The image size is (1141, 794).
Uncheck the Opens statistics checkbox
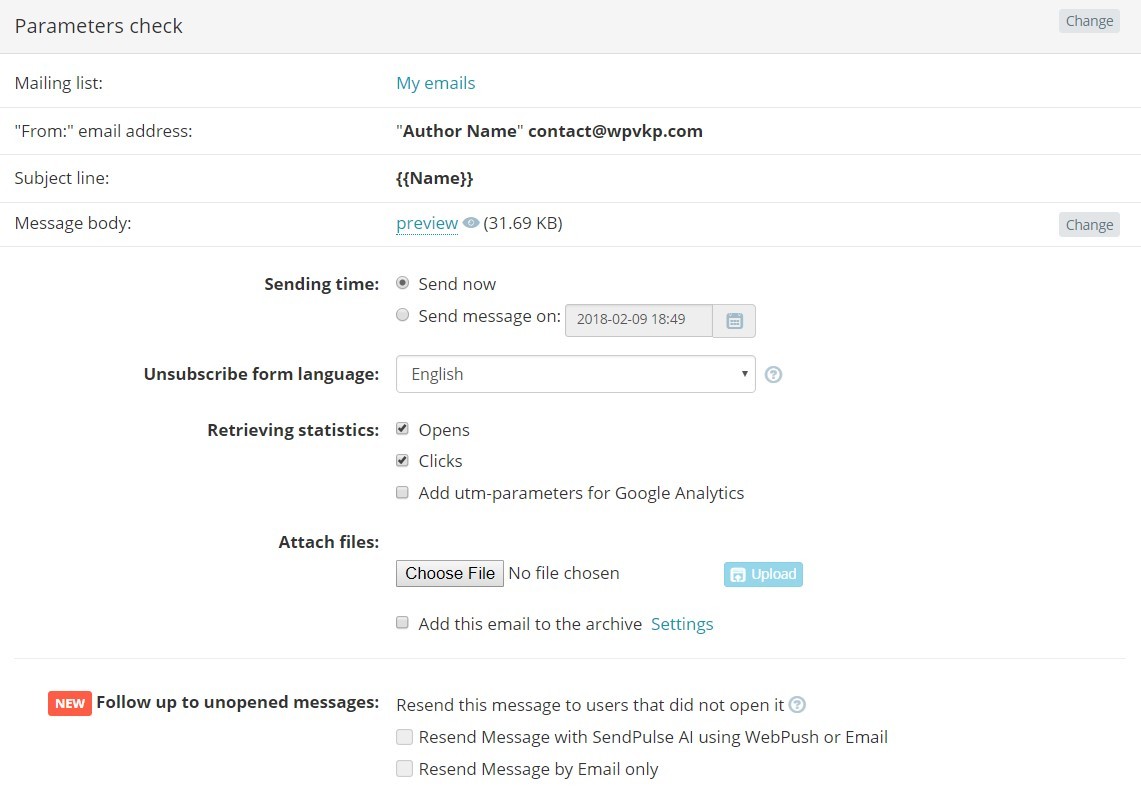tap(402, 429)
